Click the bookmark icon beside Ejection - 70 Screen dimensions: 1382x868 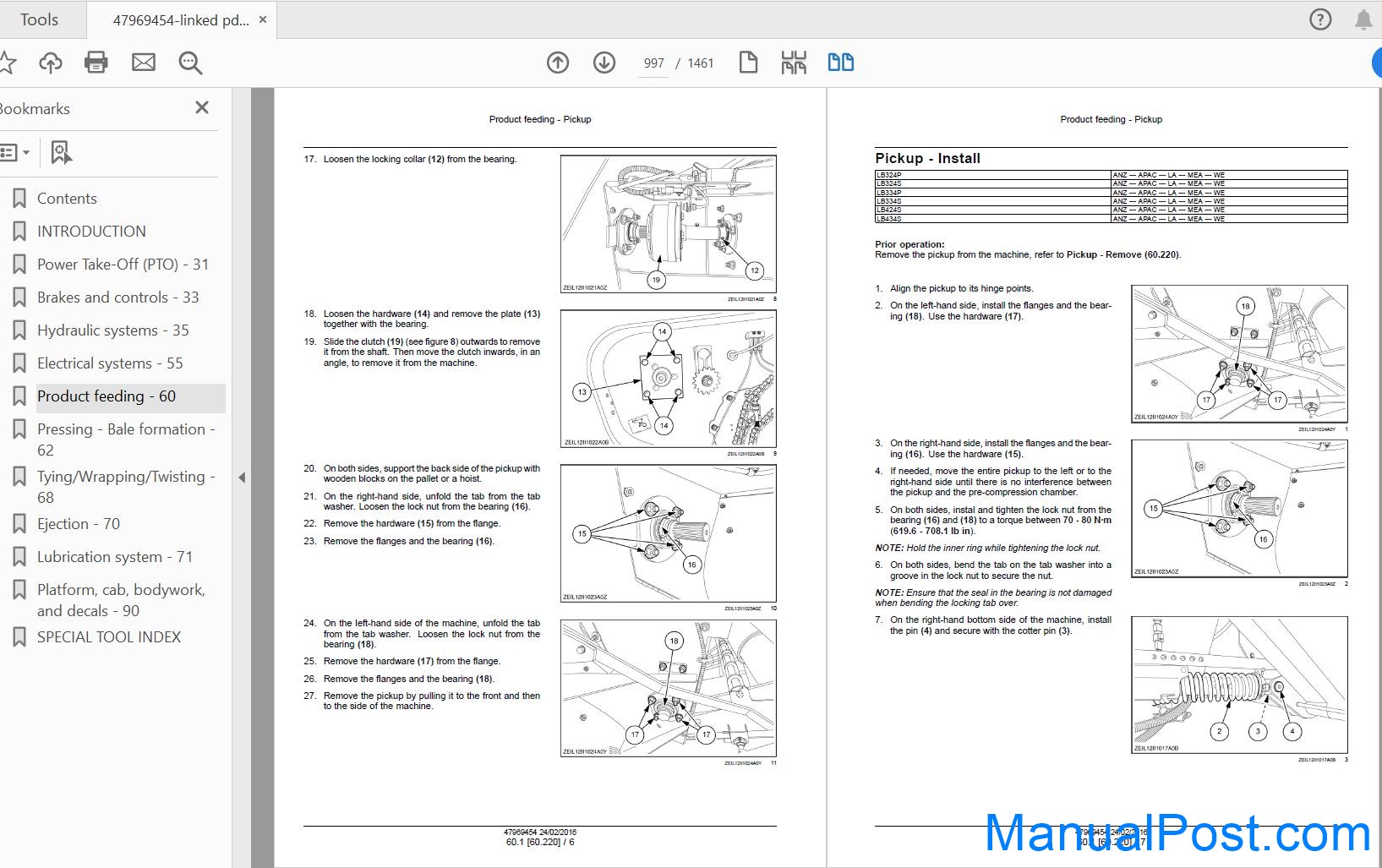pos(19,524)
